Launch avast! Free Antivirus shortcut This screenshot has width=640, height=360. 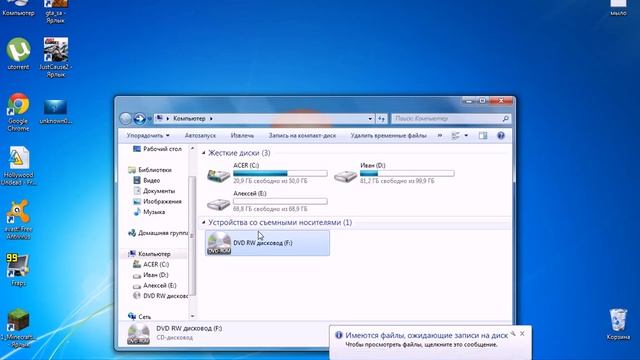point(18,211)
